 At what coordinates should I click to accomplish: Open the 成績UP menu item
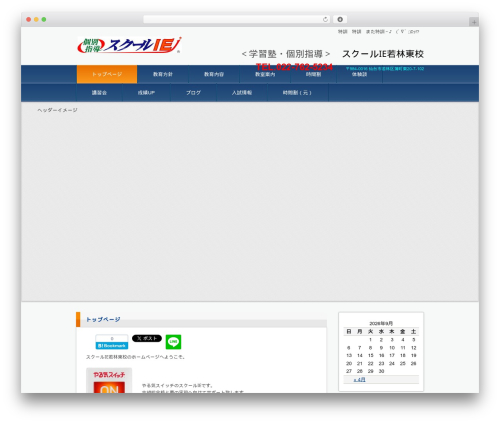coord(146,92)
